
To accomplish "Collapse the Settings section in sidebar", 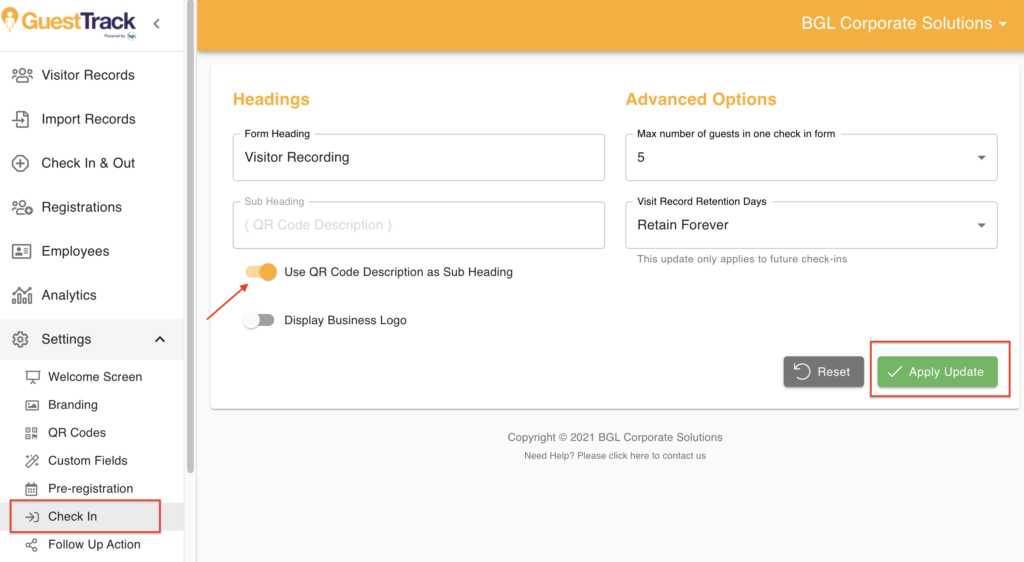I will [159, 339].
